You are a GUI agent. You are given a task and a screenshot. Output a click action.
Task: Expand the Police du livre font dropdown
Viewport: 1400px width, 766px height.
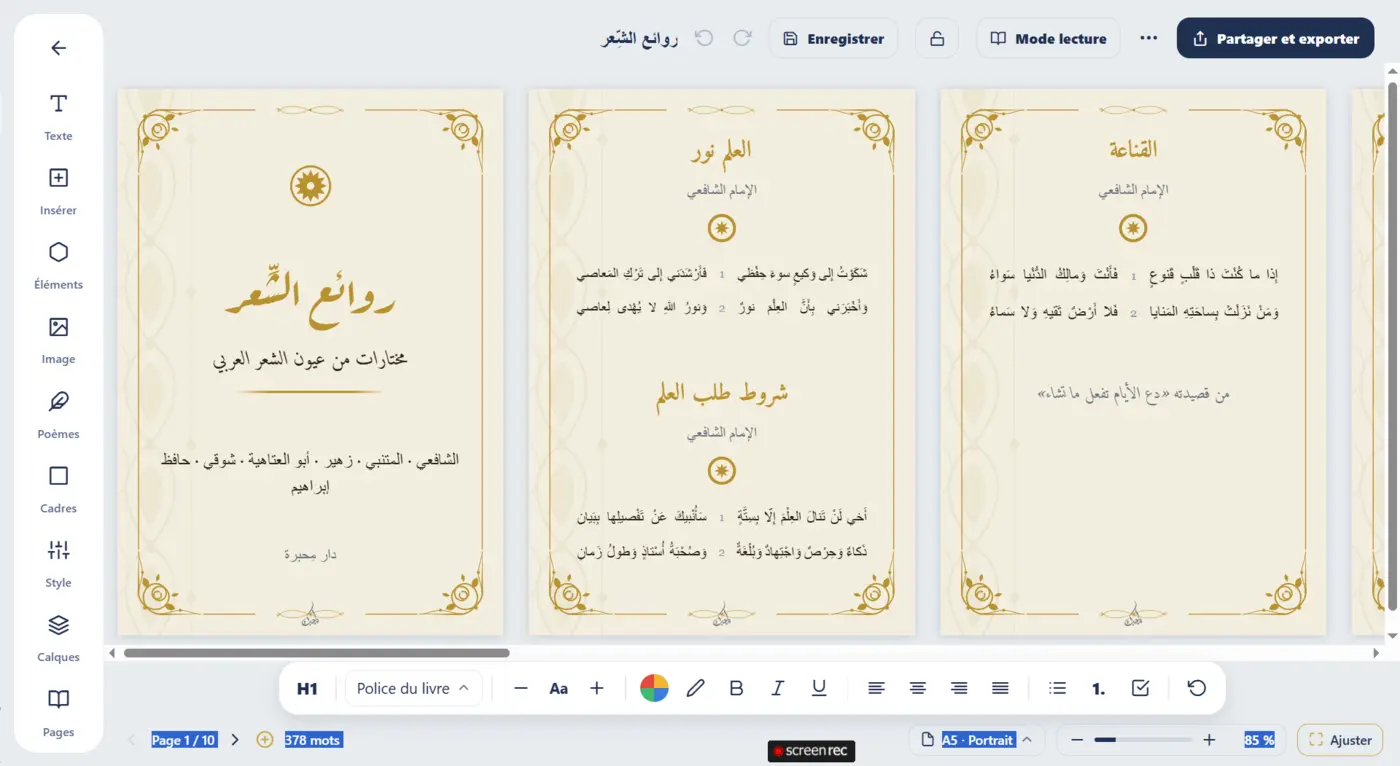point(413,688)
